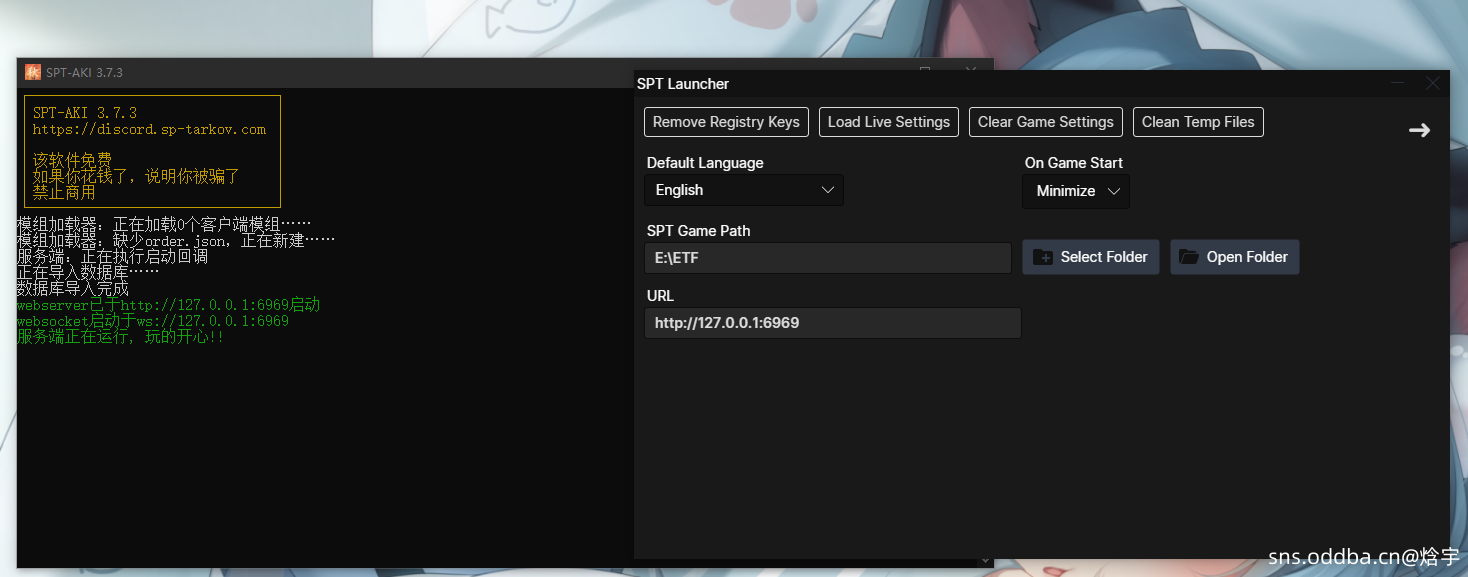Screen dimensions: 1468x577
Task: Open the On Game Start Minimize dropdown
Action: coord(1076,191)
